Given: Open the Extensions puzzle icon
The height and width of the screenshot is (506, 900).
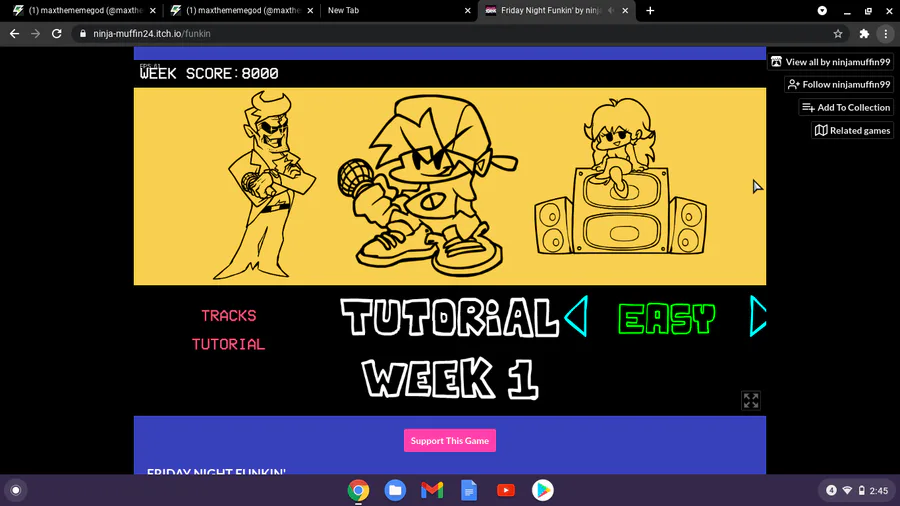Looking at the screenshot, I should click(x=864, y=34).
